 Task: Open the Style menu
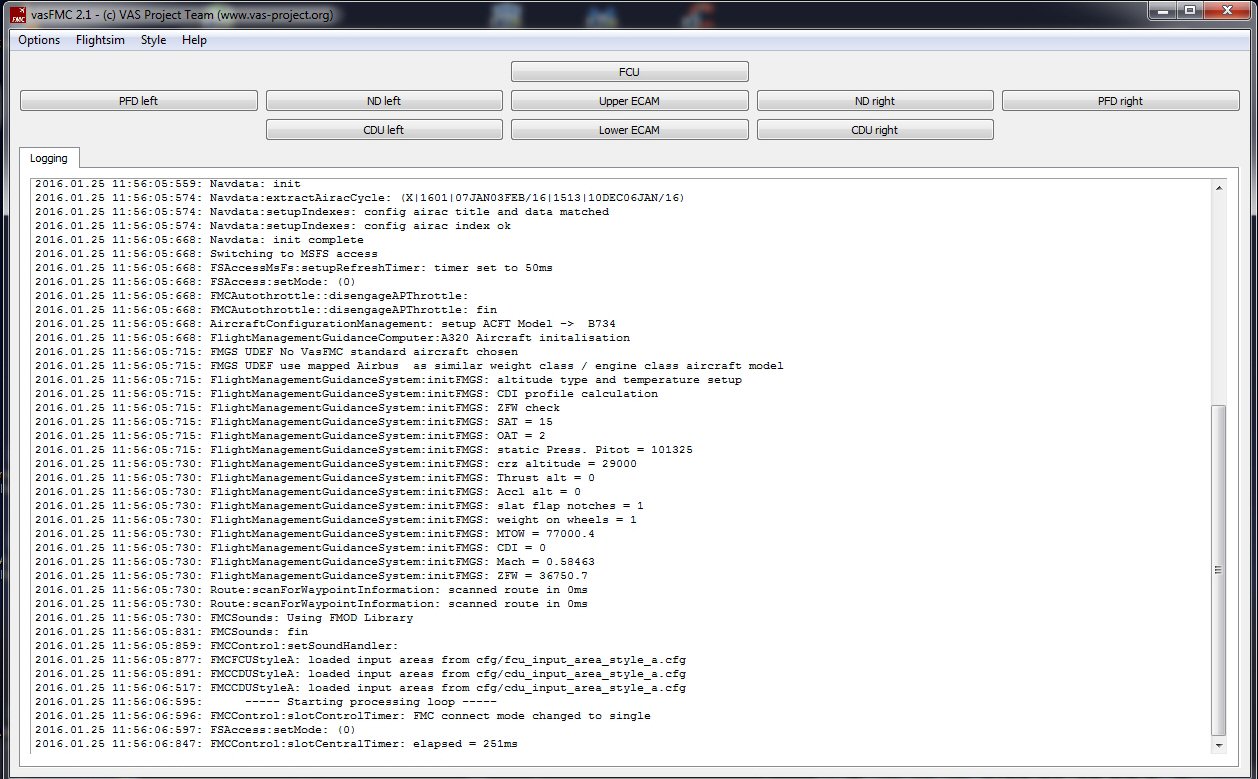(153, 40)
